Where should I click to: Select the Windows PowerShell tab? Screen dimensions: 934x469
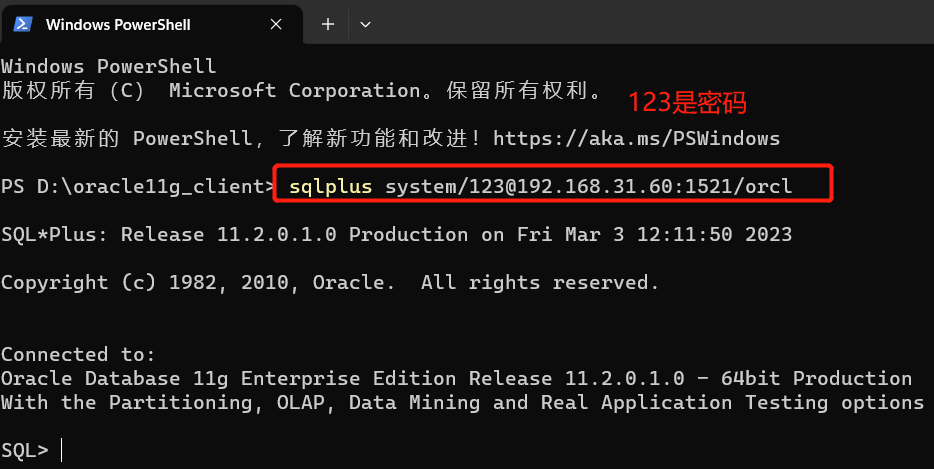tap(151, 24)
